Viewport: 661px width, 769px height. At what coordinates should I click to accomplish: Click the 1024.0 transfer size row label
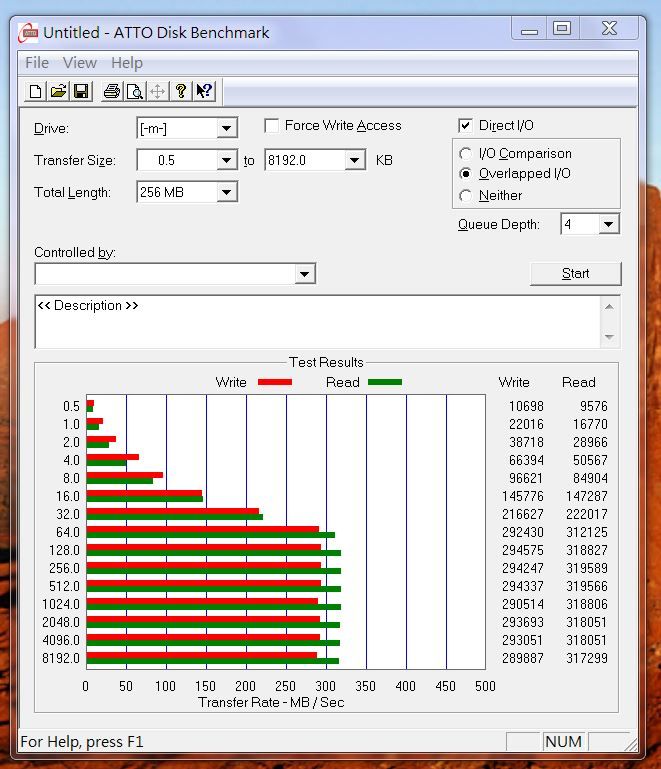click(61, 604)
